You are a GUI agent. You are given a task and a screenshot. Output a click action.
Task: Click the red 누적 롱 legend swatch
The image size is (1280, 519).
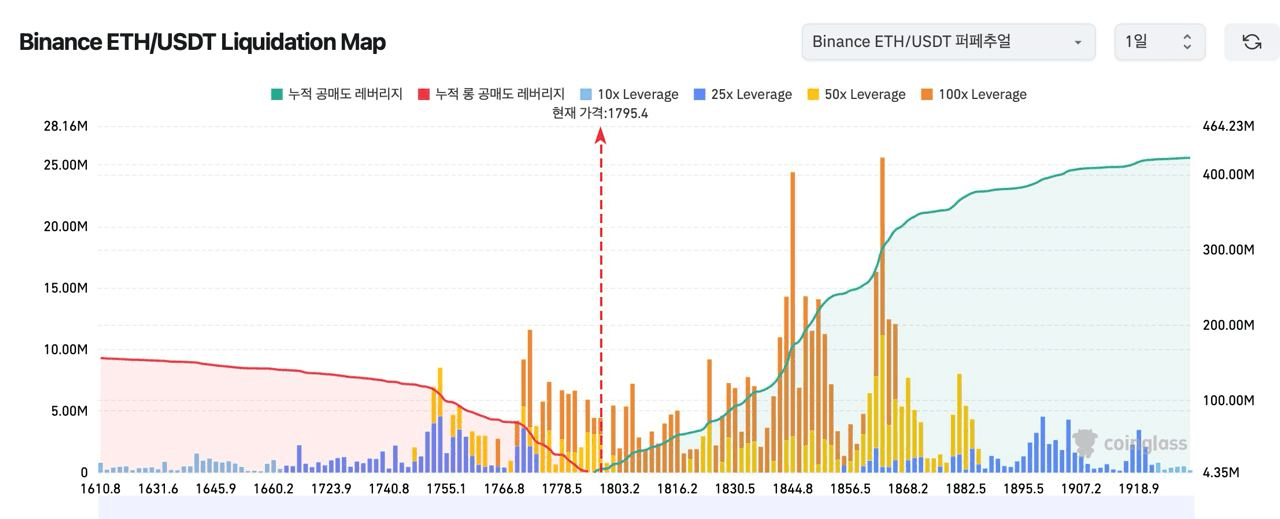(x=423, y=94)
